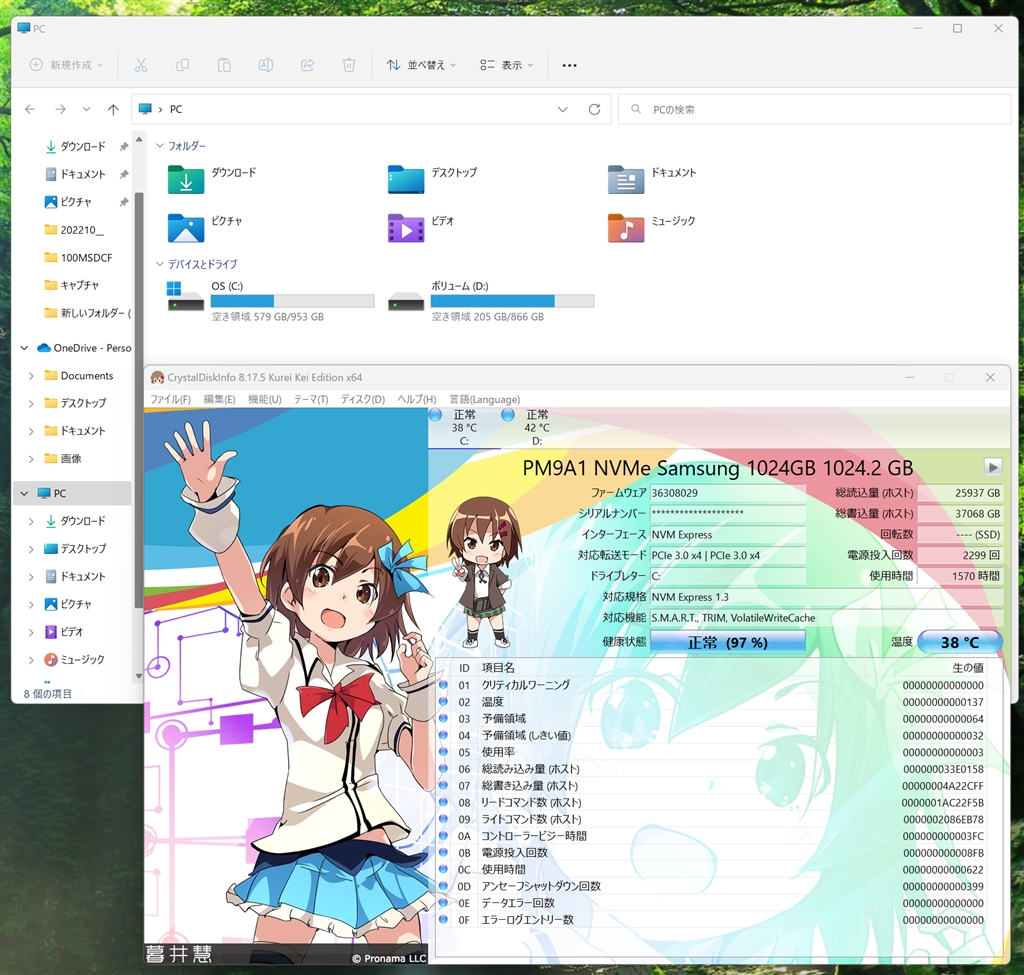Select the 02 温度 SMART attribute row
Viewport: 1024px width, 975px height.
712,702
